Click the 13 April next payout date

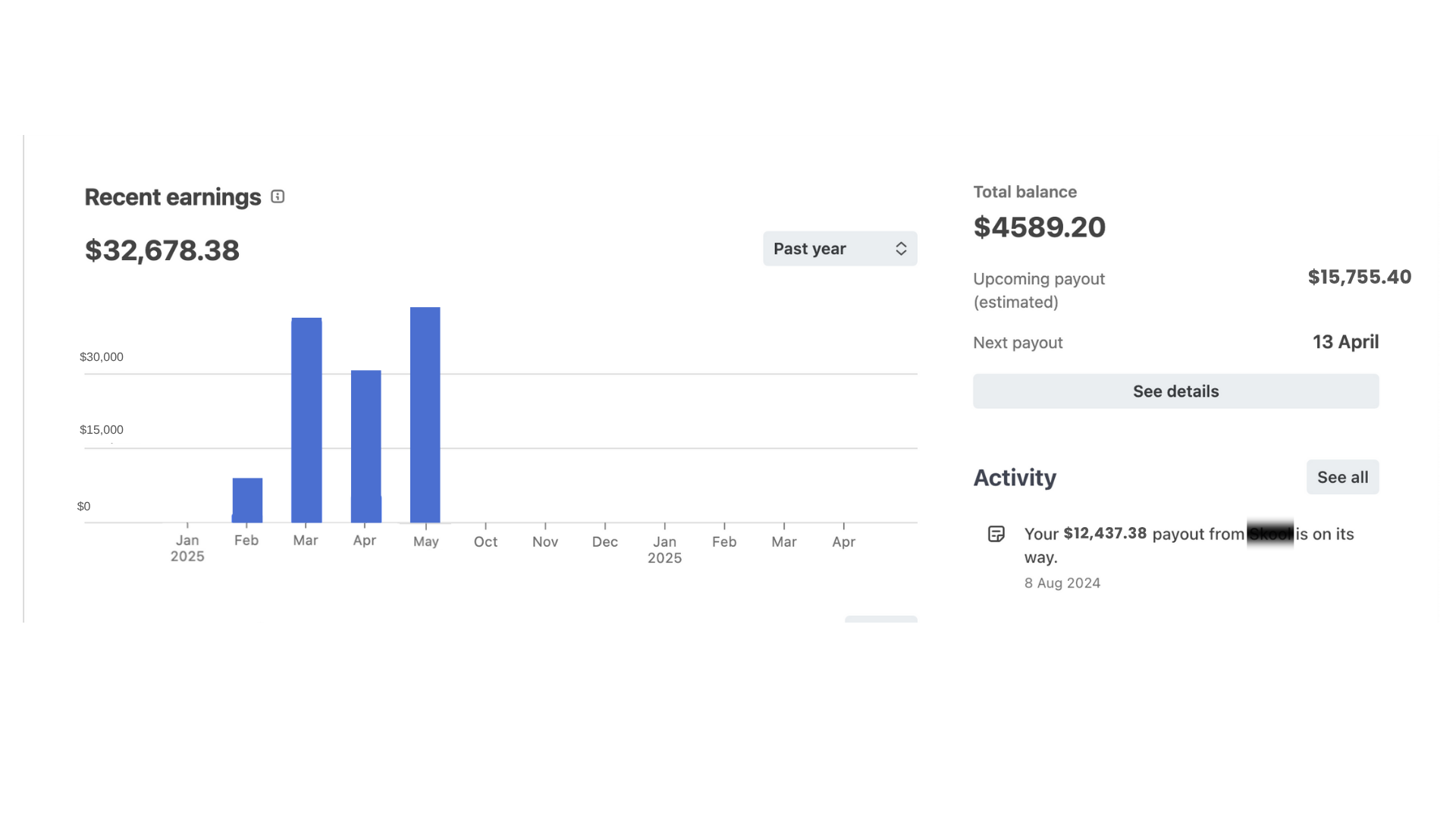[x=1345, y=342]
